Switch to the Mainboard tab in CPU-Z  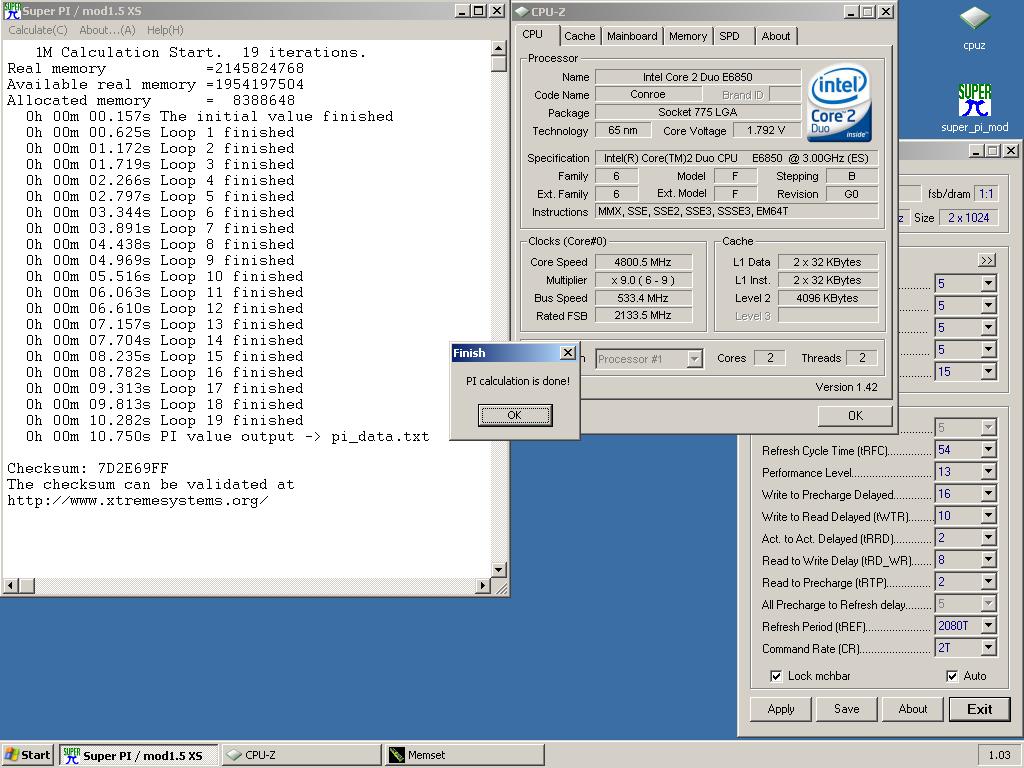(x=632, y=37)
